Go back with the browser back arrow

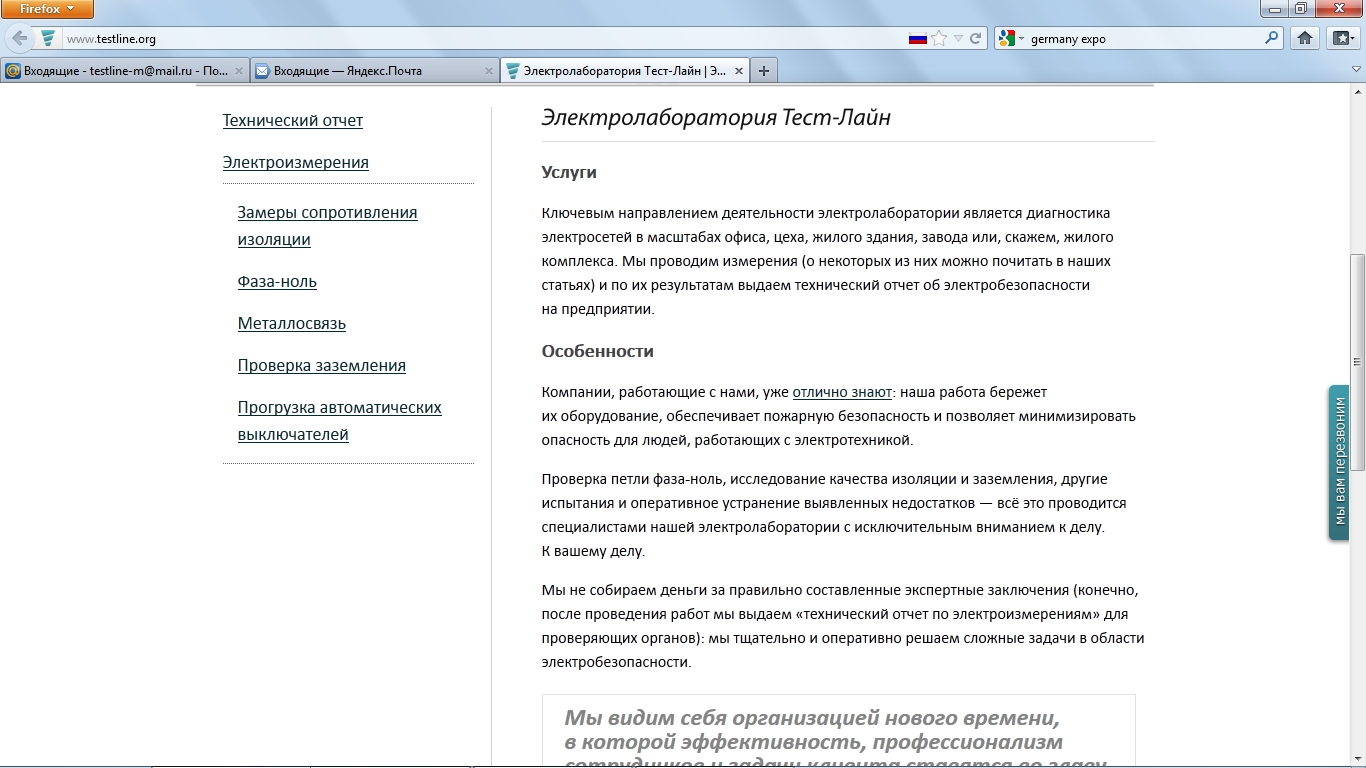tap(19, 39)
